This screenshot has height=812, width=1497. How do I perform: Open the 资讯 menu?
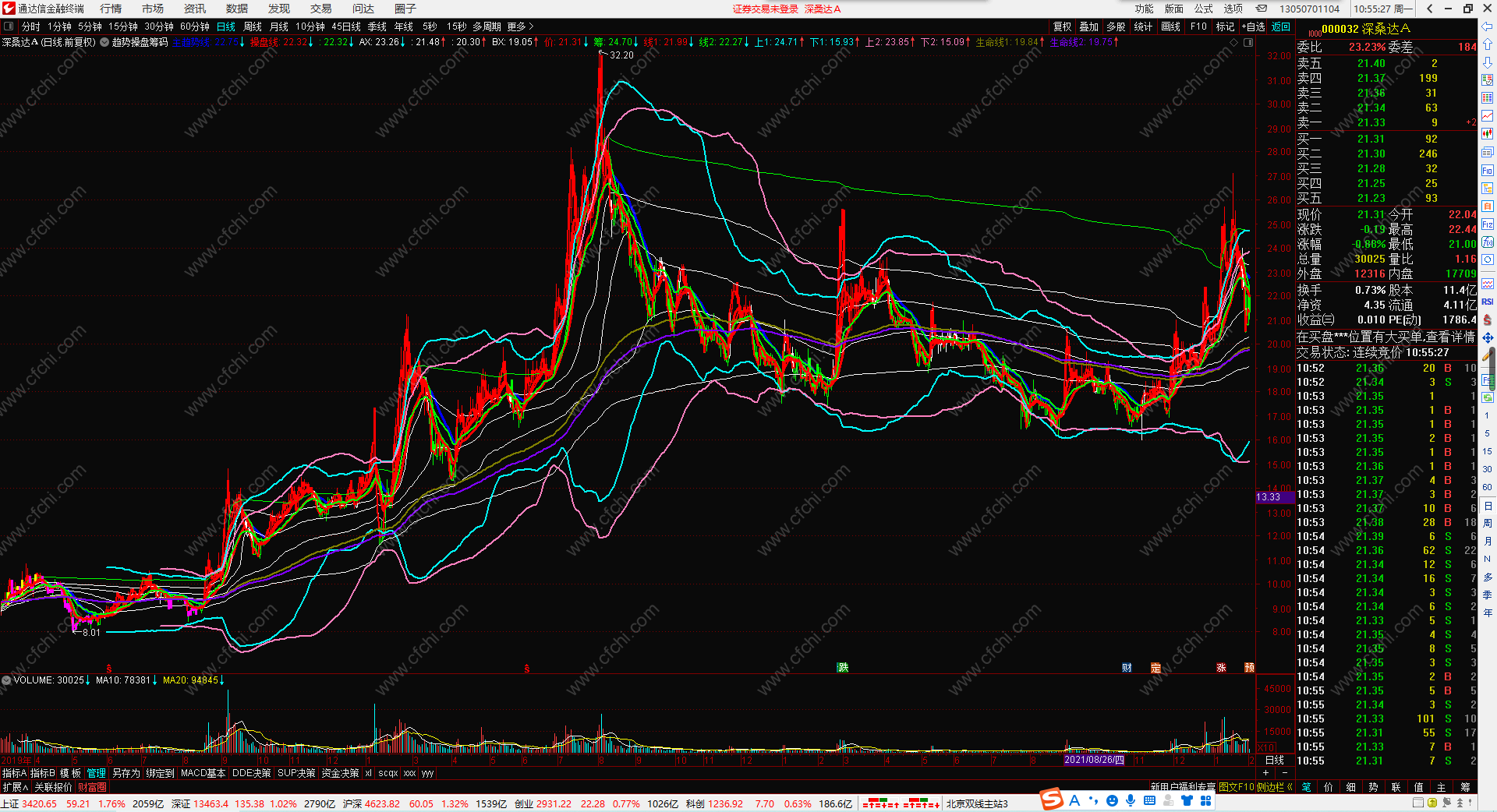coord(195,9)
